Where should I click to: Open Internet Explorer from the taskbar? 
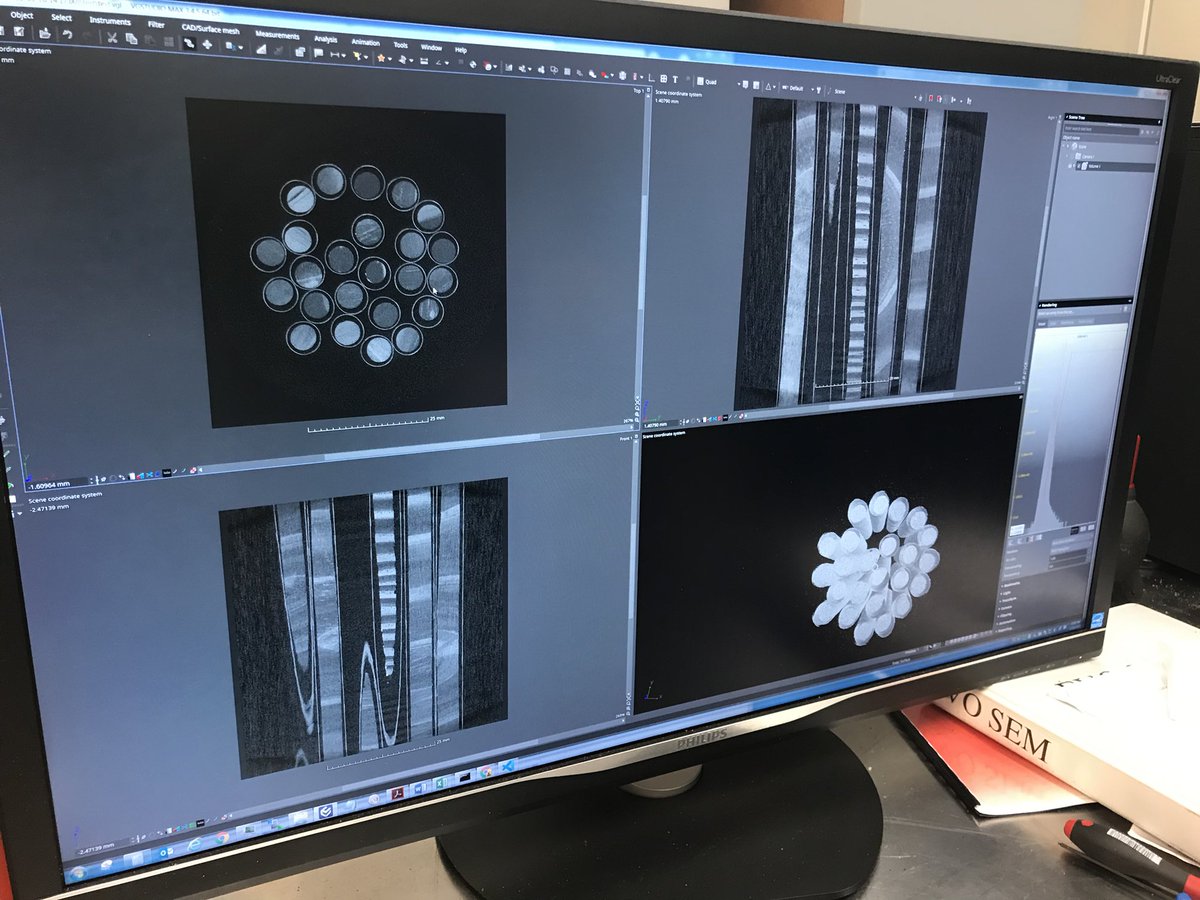point(194,845)
